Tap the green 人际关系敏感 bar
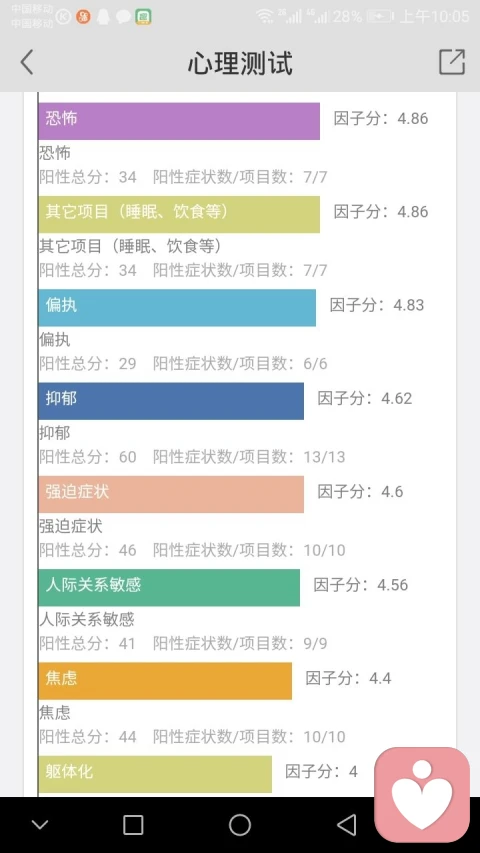Screen dimensions: 480x853 pos(169,588)
